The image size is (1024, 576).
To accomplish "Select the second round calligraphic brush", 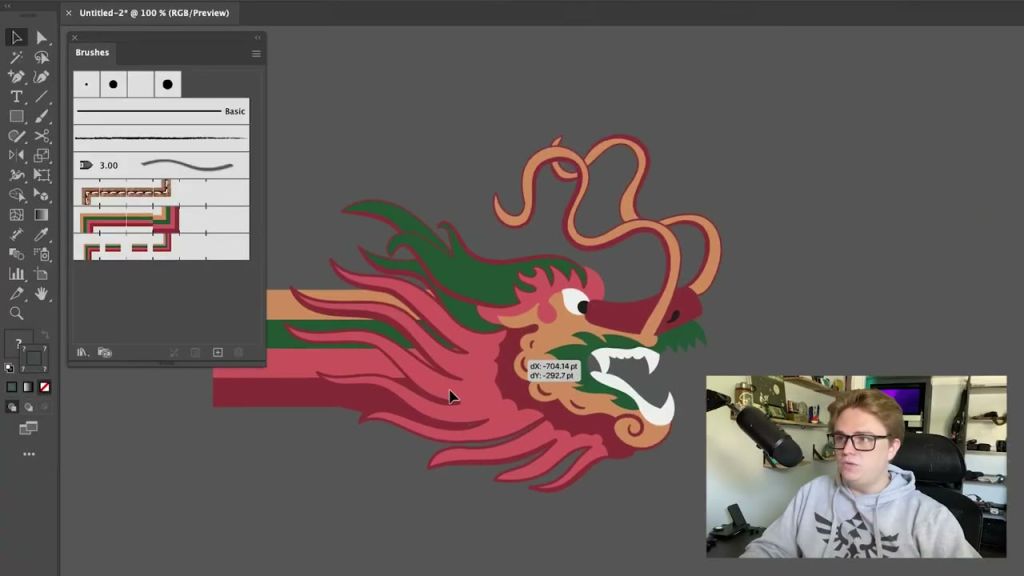I will click(114, 84).
